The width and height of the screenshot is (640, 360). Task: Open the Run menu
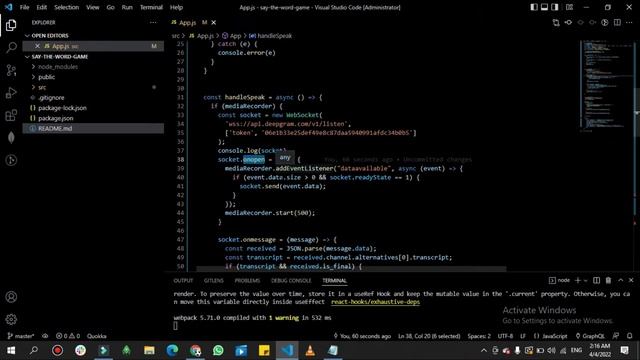(x=127, y=7)
